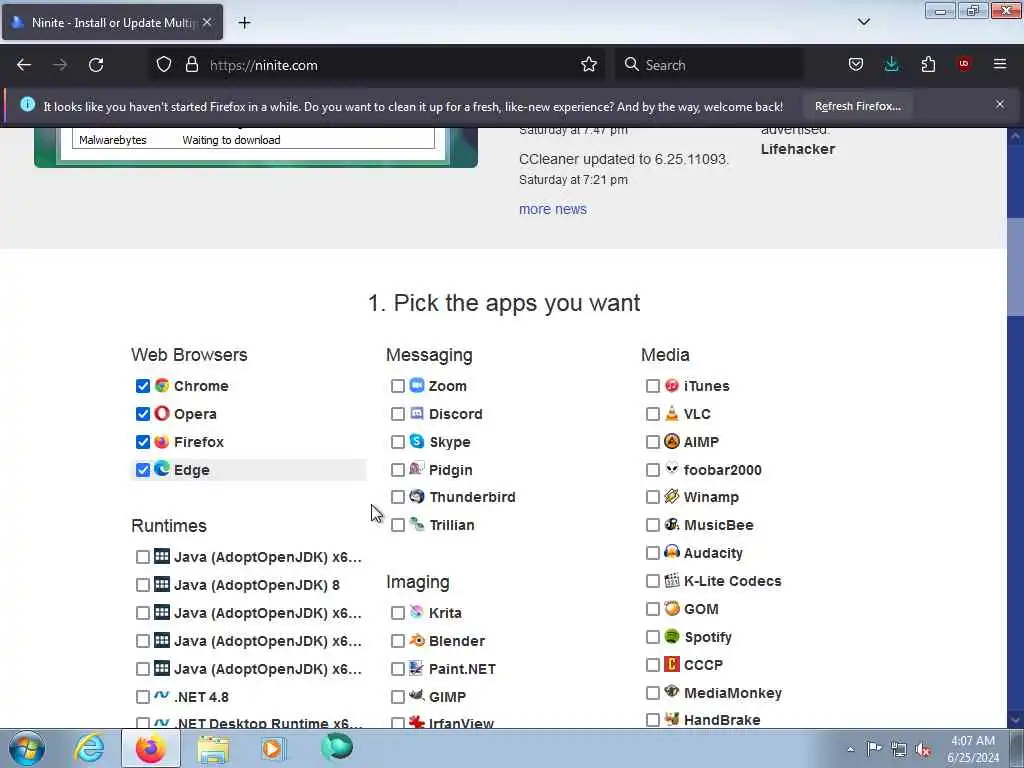Click the site security padlock icon
Screen dimensions: 1024x768
point(191,65)
